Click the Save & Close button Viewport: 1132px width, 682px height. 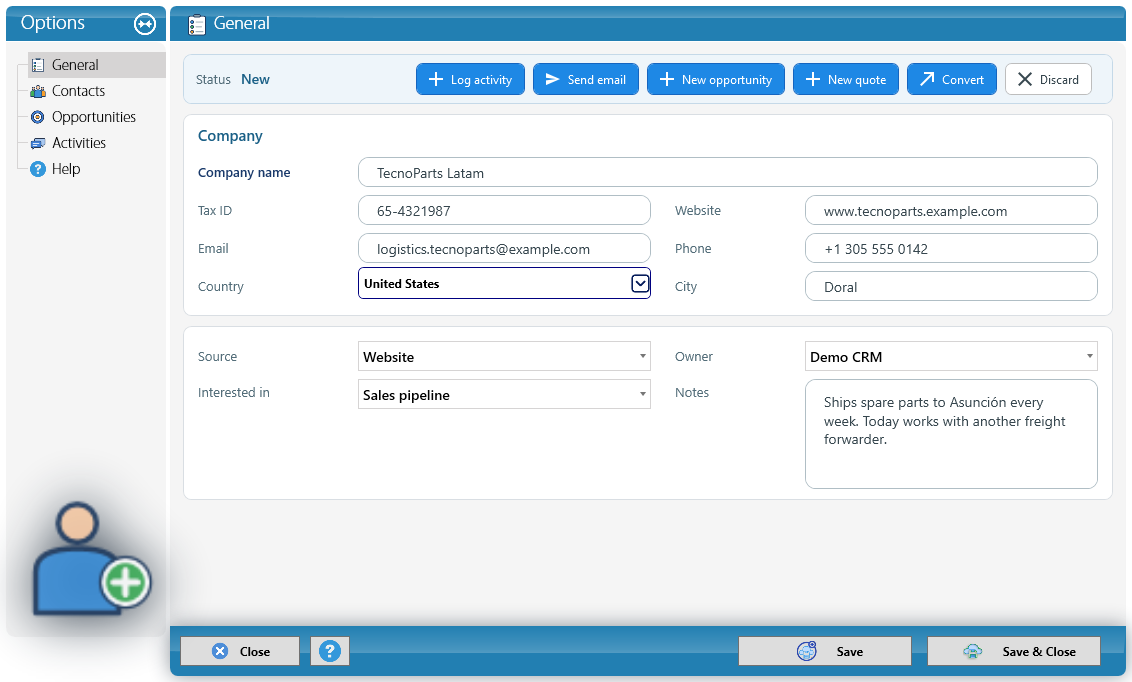(1014, 651)
